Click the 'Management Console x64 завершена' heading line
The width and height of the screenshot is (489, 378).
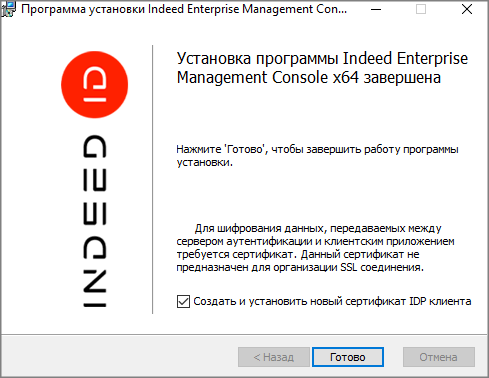click(309, 78)
